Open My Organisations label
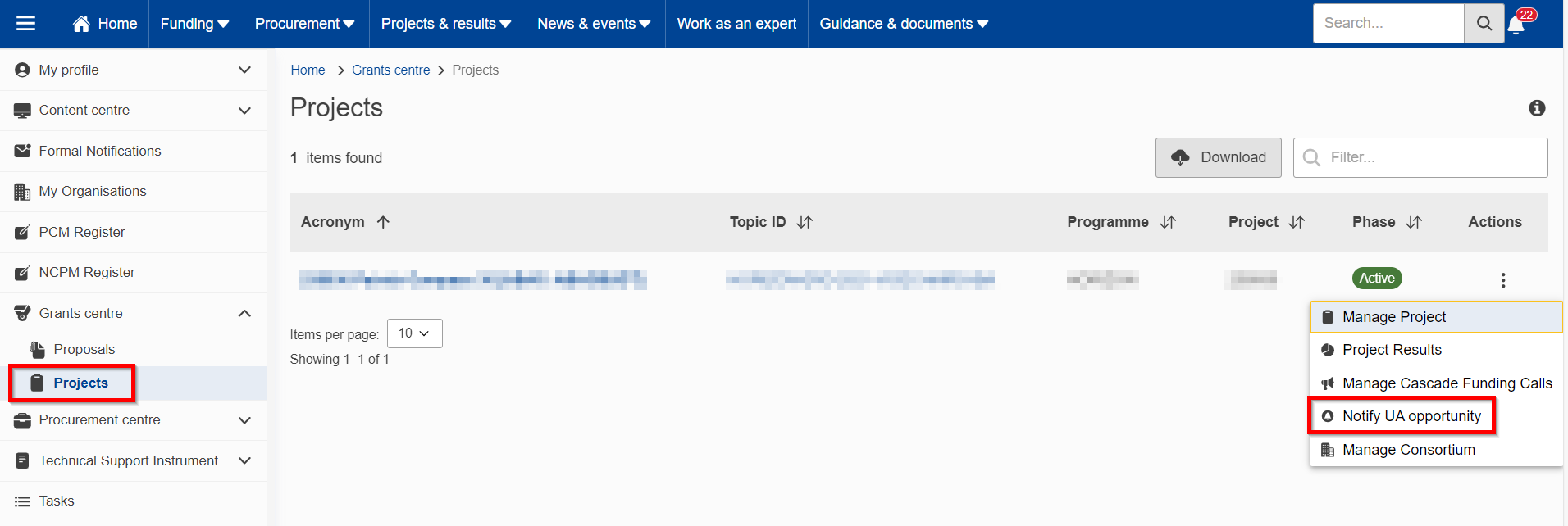 93,191
